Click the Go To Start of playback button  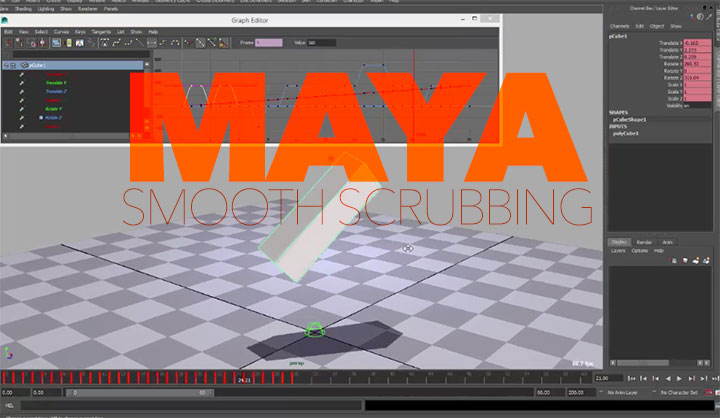(631, 378)
